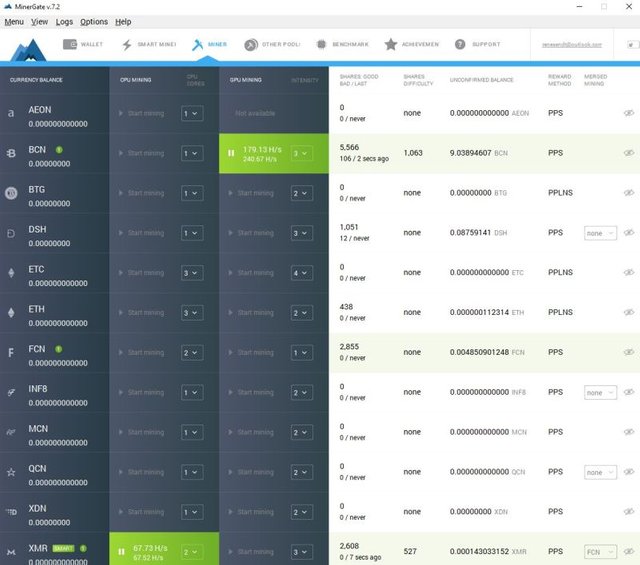Viewport: 640px width, 565px height.
Task: Click the BTG currency icon
Action: [11, 193]
